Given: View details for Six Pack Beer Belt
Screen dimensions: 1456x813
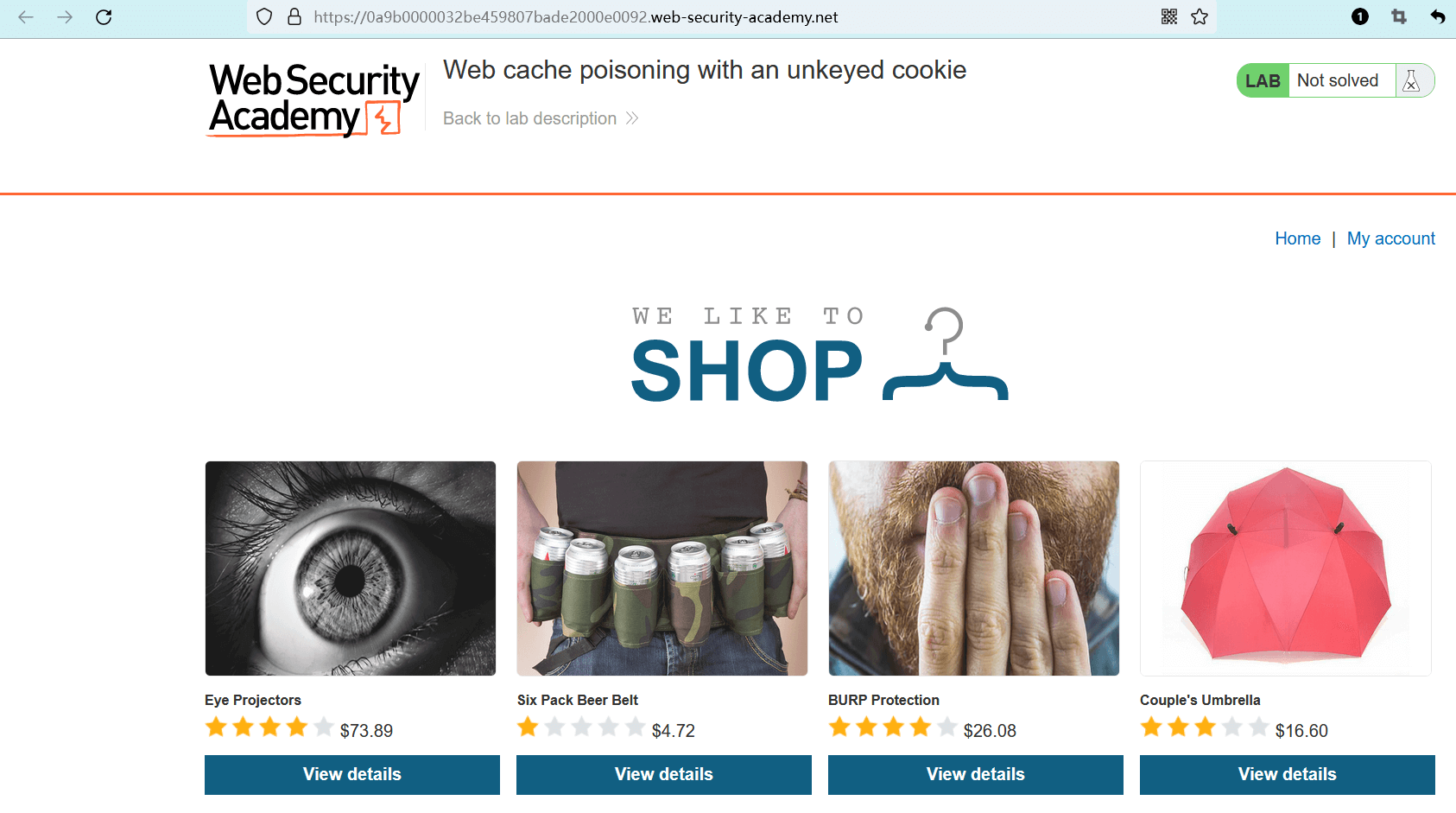Looking at the screenshot, I should 664,774.
